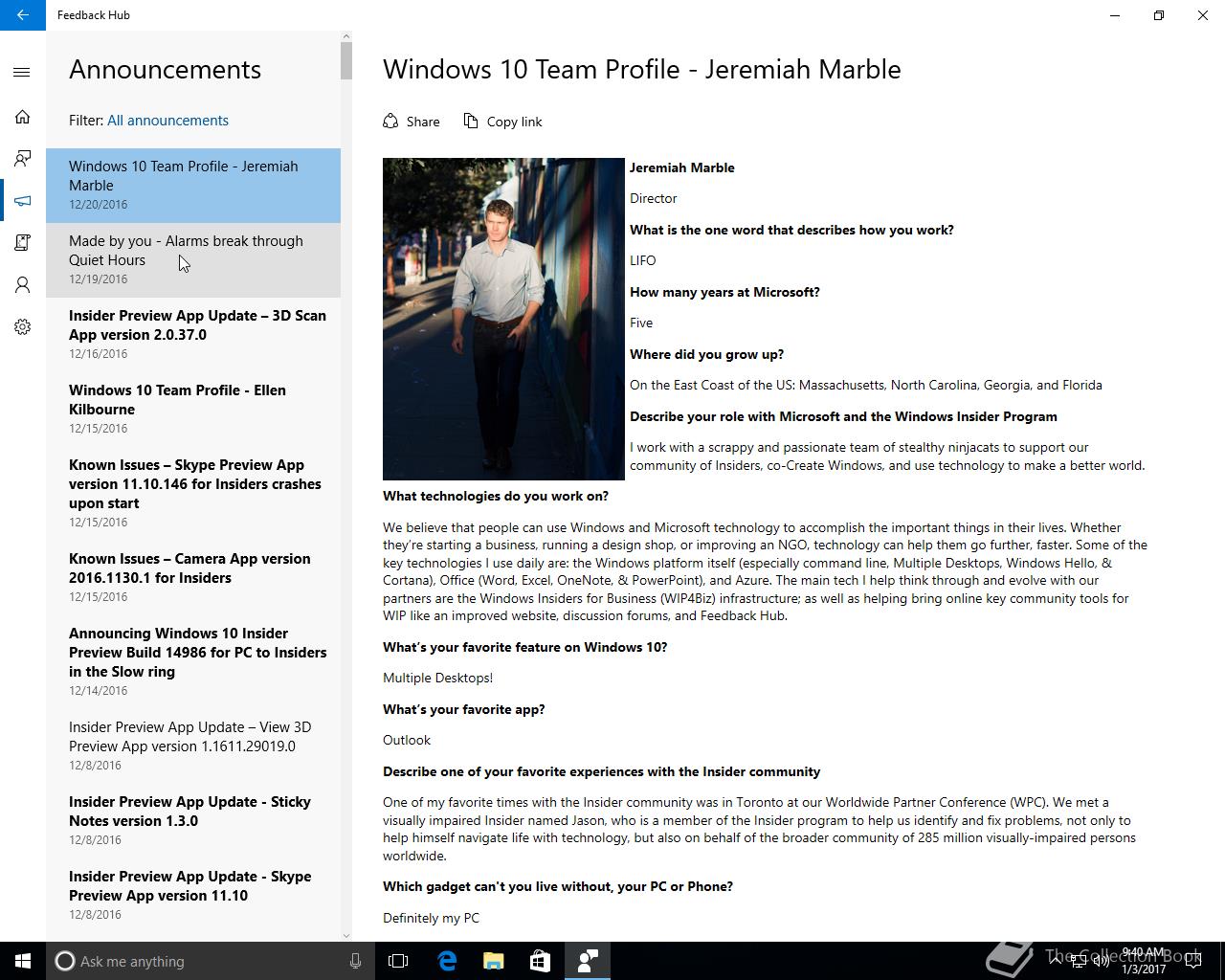Image resolution: width=1225 pixels, height=980 pixels.
Task: Open 3D Scan App version 2.0.37.0 announcement
Action: click(x=193, y=335)
